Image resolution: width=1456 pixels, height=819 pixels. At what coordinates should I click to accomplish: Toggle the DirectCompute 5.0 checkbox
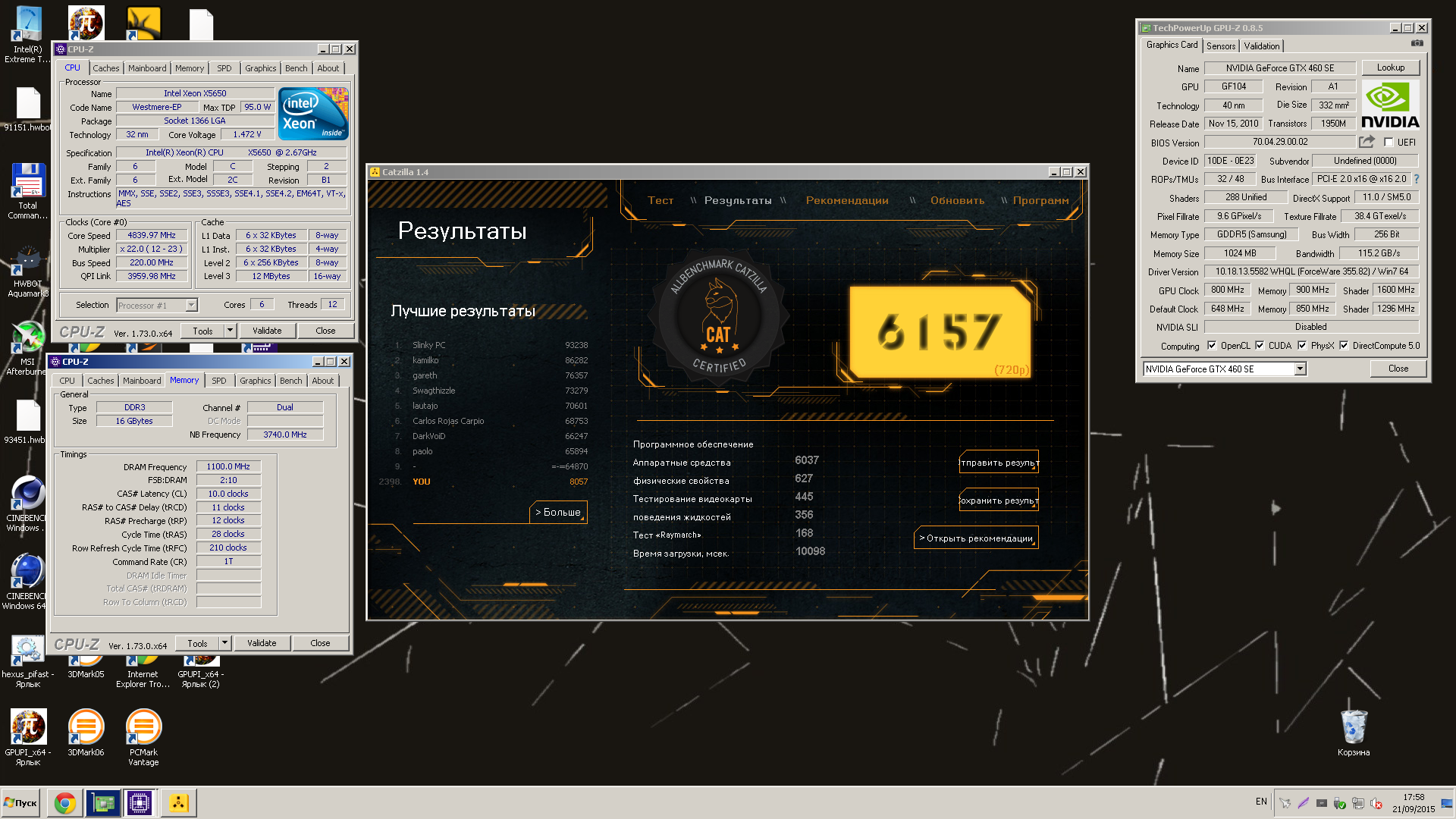point(1344,345)
